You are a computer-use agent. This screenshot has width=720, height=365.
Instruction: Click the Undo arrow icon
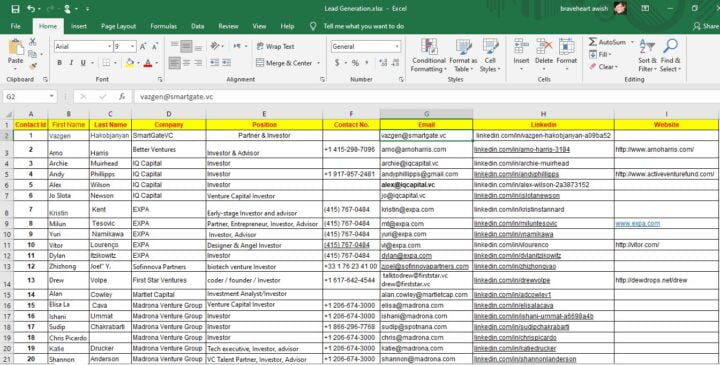[31, 9]
